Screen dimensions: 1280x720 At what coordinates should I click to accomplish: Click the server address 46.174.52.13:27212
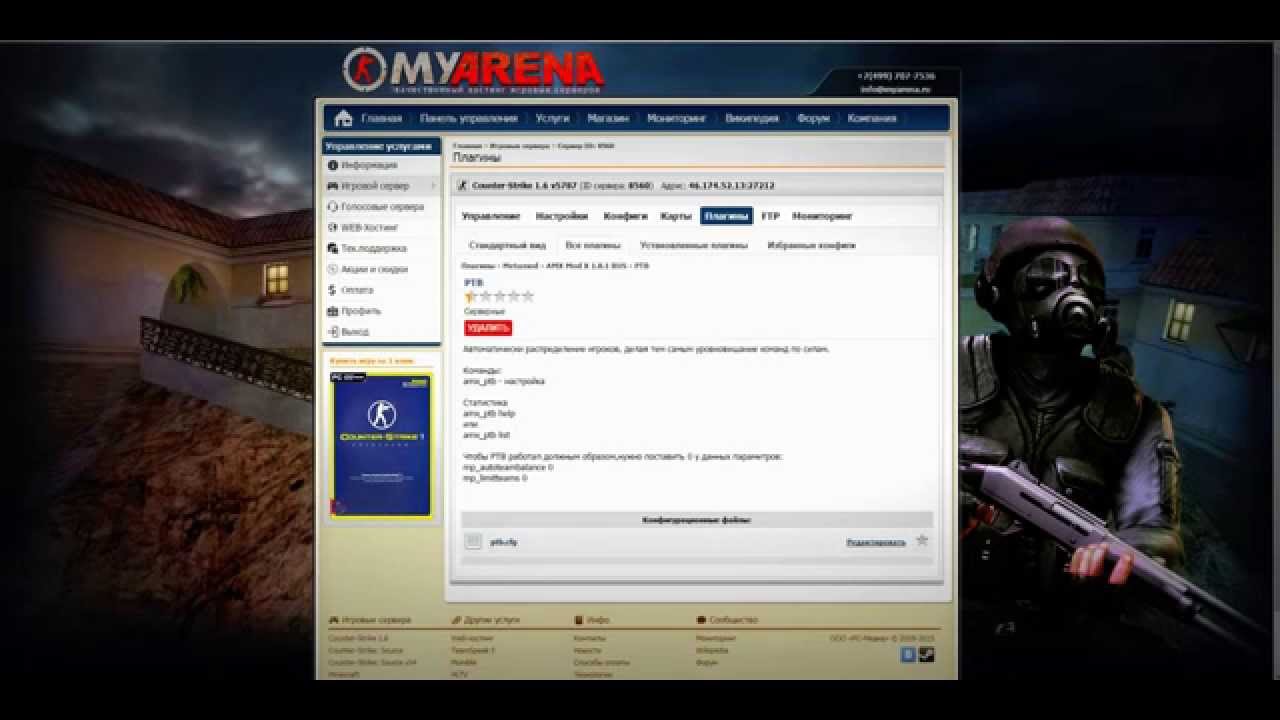coord(731,185)
